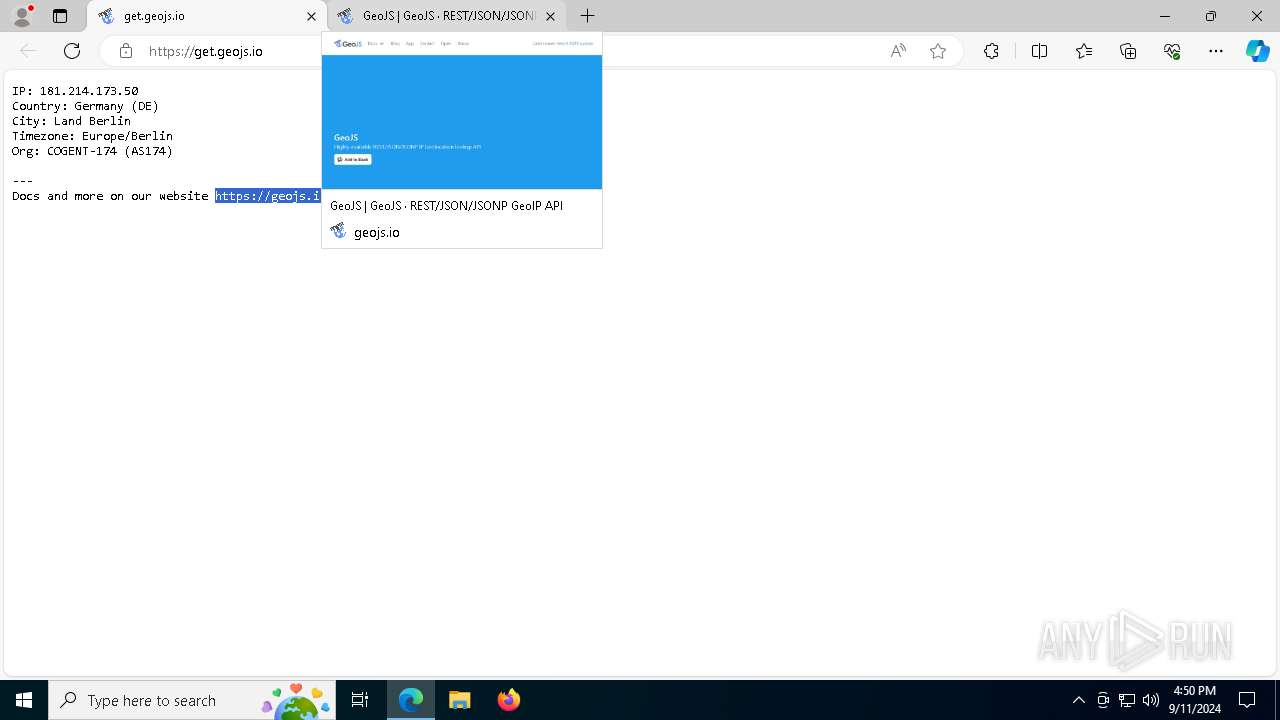This screenshot has height=720, width=1280.
Task: Open the Edge profile menu
Action: 22,16
